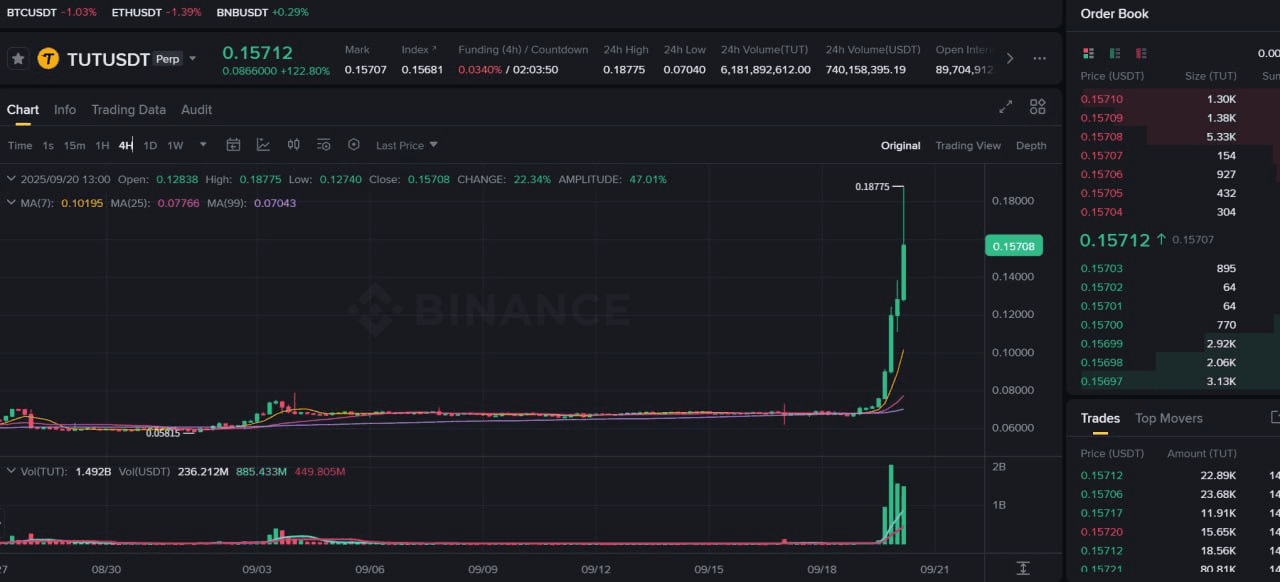Click the MA(99) value 0.07043
The width and height of the screenshot is (1280, 582).
tap(275, 203)
